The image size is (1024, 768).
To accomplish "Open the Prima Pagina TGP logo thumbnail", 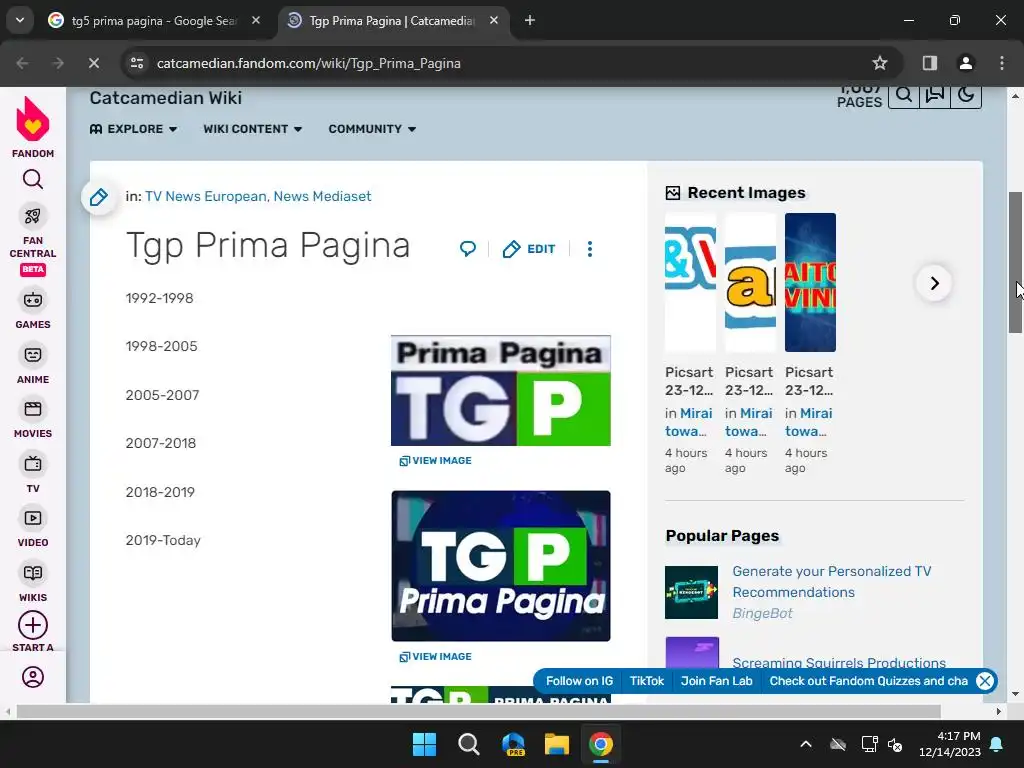I will [501, 391].
